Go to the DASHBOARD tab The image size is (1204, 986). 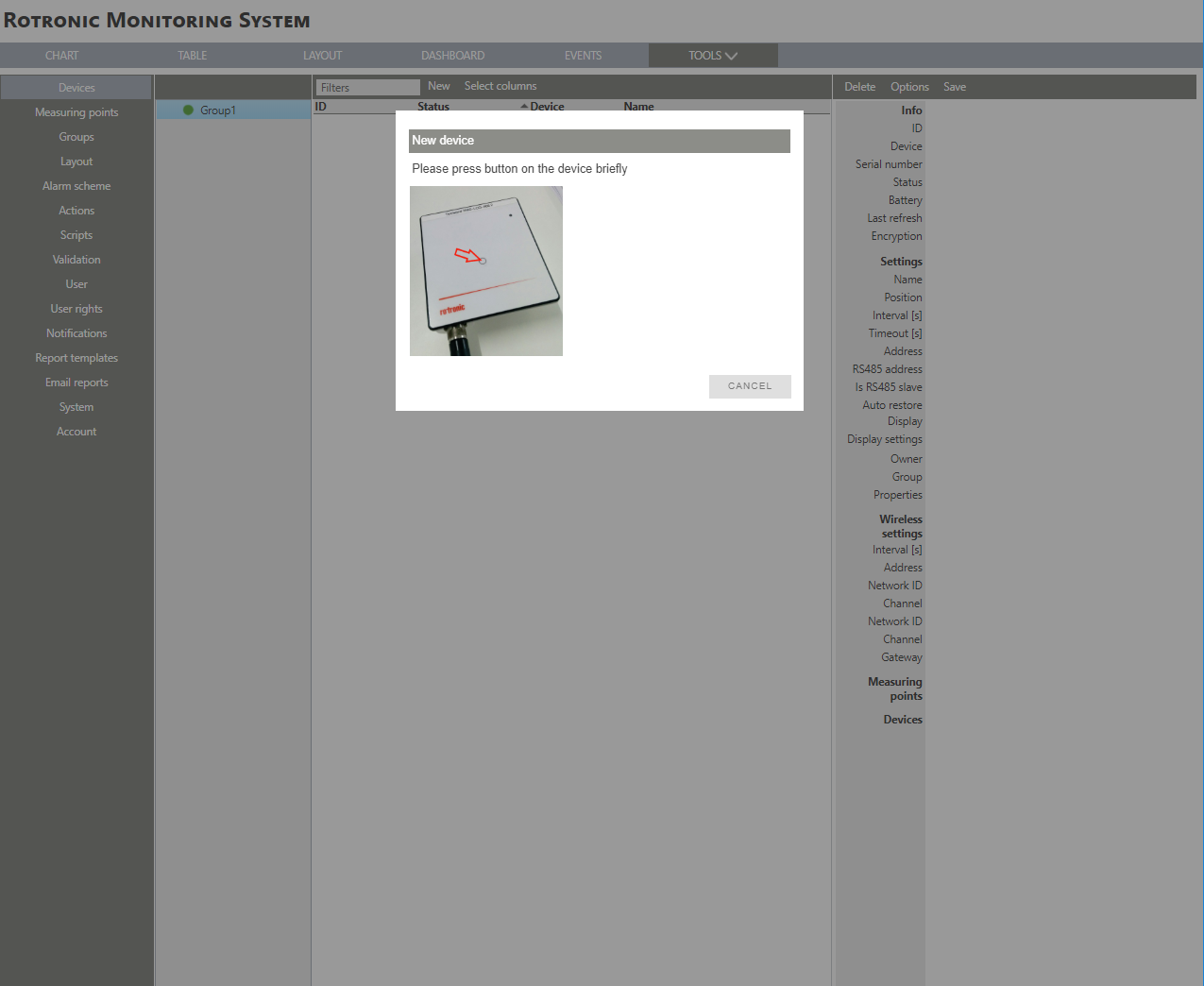453,56
